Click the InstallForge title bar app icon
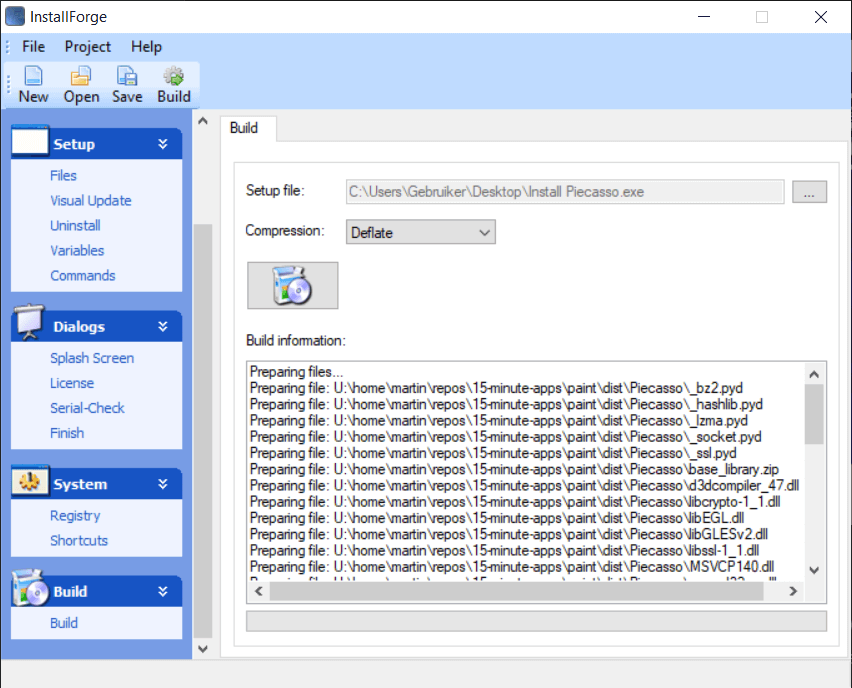The width and height of the screenshot is (852, 688). click(x=15, y=16)
